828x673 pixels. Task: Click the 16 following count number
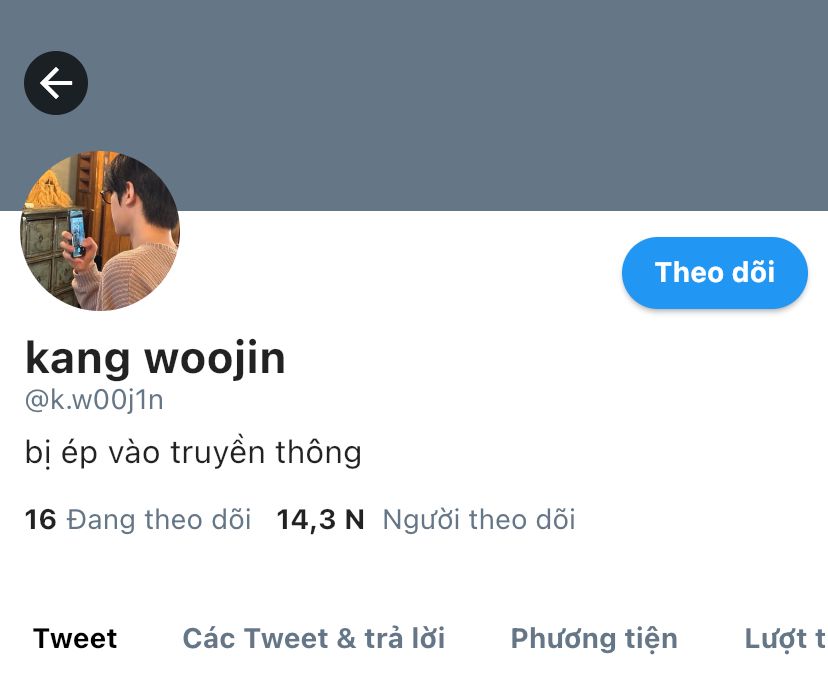40,519
